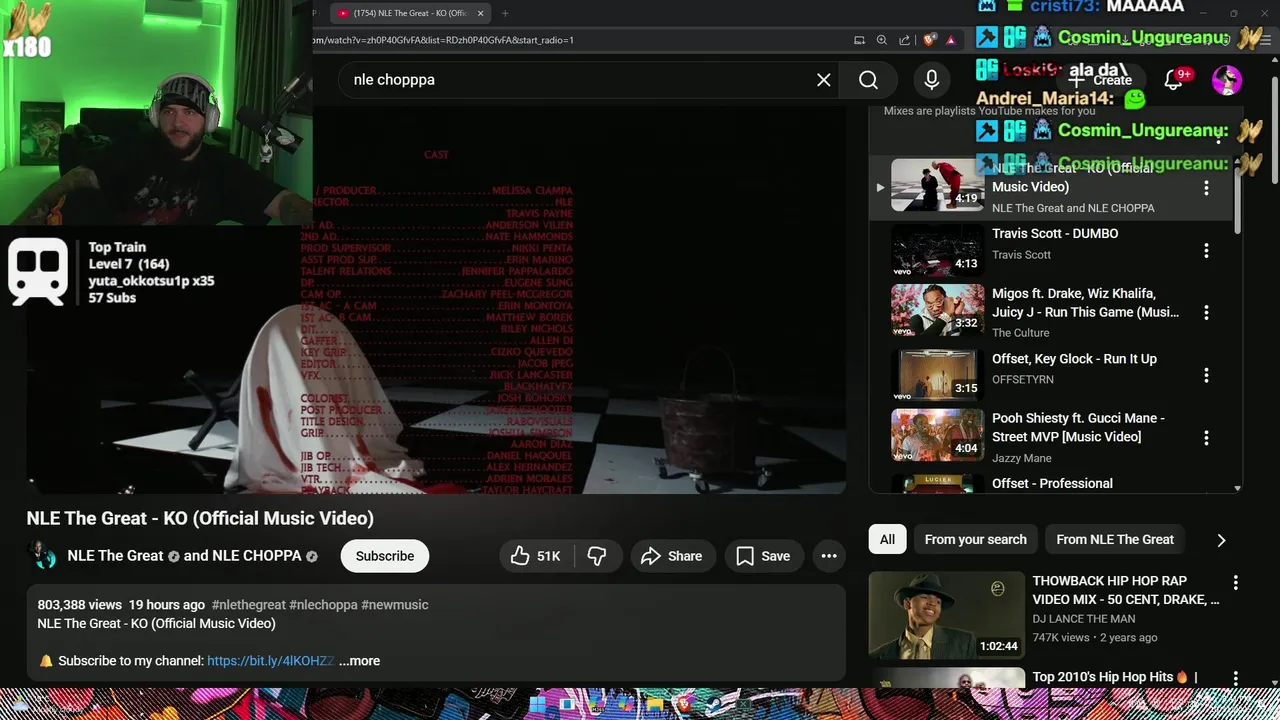Play Travis Scott - DUMBO thumbnail
1280x720 pixels.
(938, 249)
